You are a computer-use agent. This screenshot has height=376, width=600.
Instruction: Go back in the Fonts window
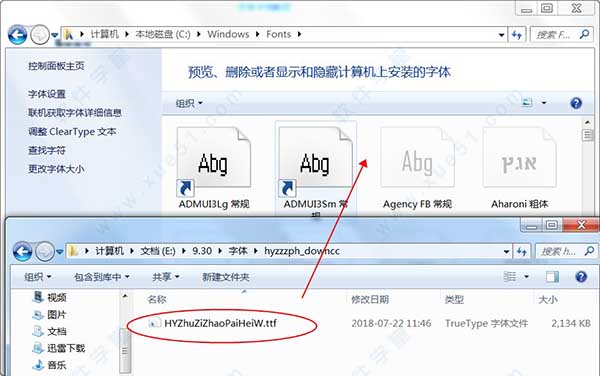coord(17,35)
